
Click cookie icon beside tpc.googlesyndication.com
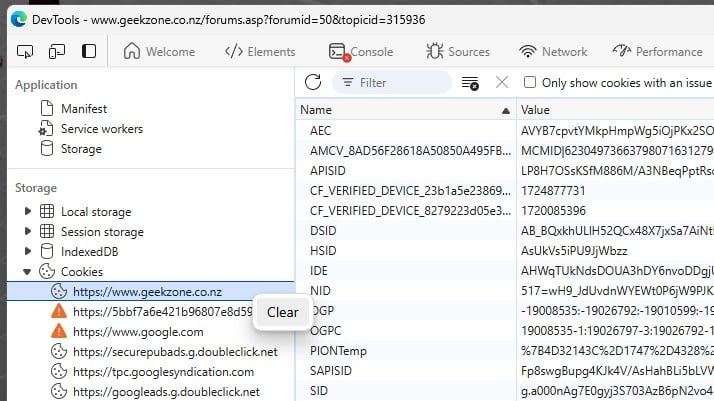point(59,371)
